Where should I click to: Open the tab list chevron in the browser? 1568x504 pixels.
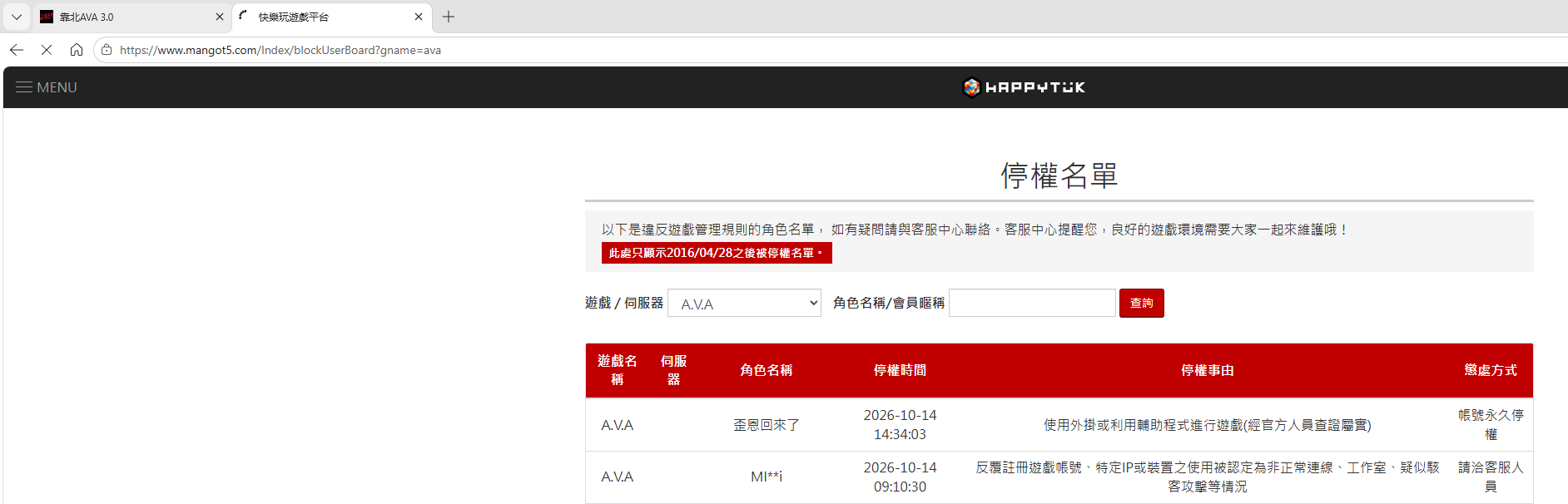click(17, 17)
